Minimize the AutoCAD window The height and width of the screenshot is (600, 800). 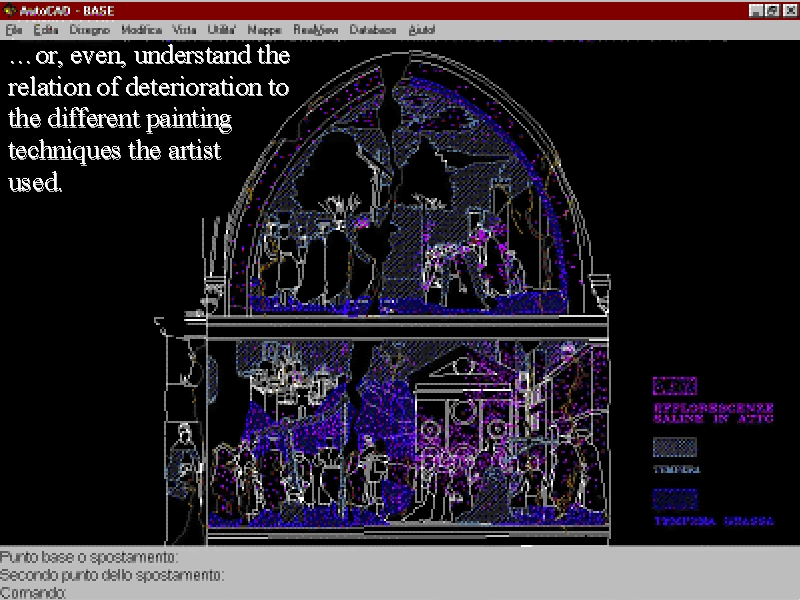756,11
